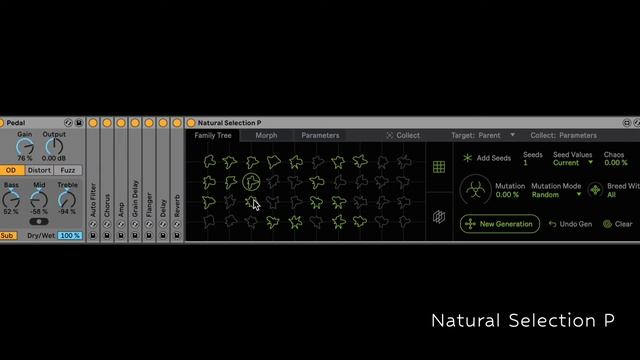Save preset icon for Auto Filter
The height and width of the screenshot is (360, 640).
point(93,236)
